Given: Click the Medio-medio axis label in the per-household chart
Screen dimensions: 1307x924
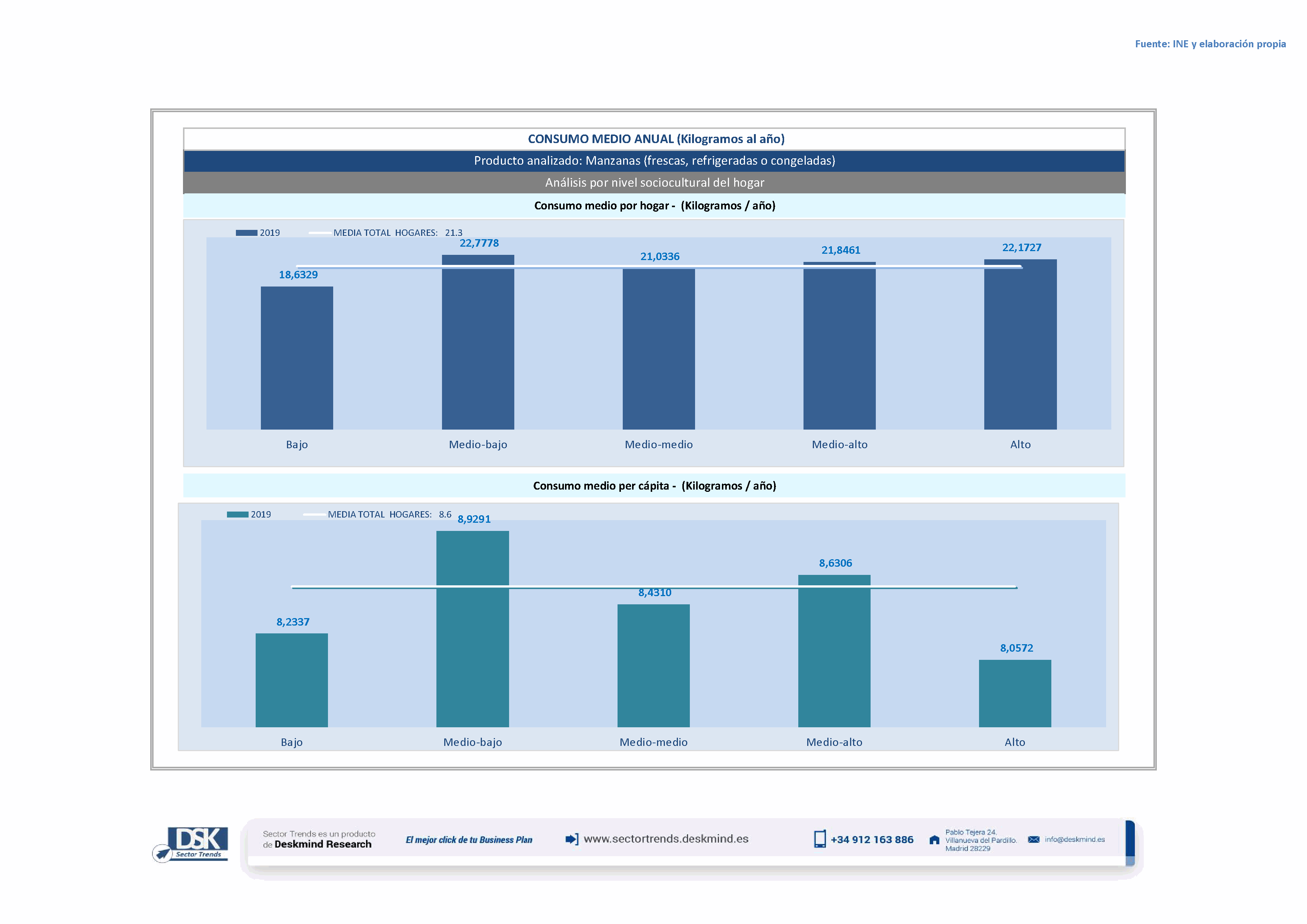Looking at the screenshot, I should pyautogui.click(x=659, y=444).
